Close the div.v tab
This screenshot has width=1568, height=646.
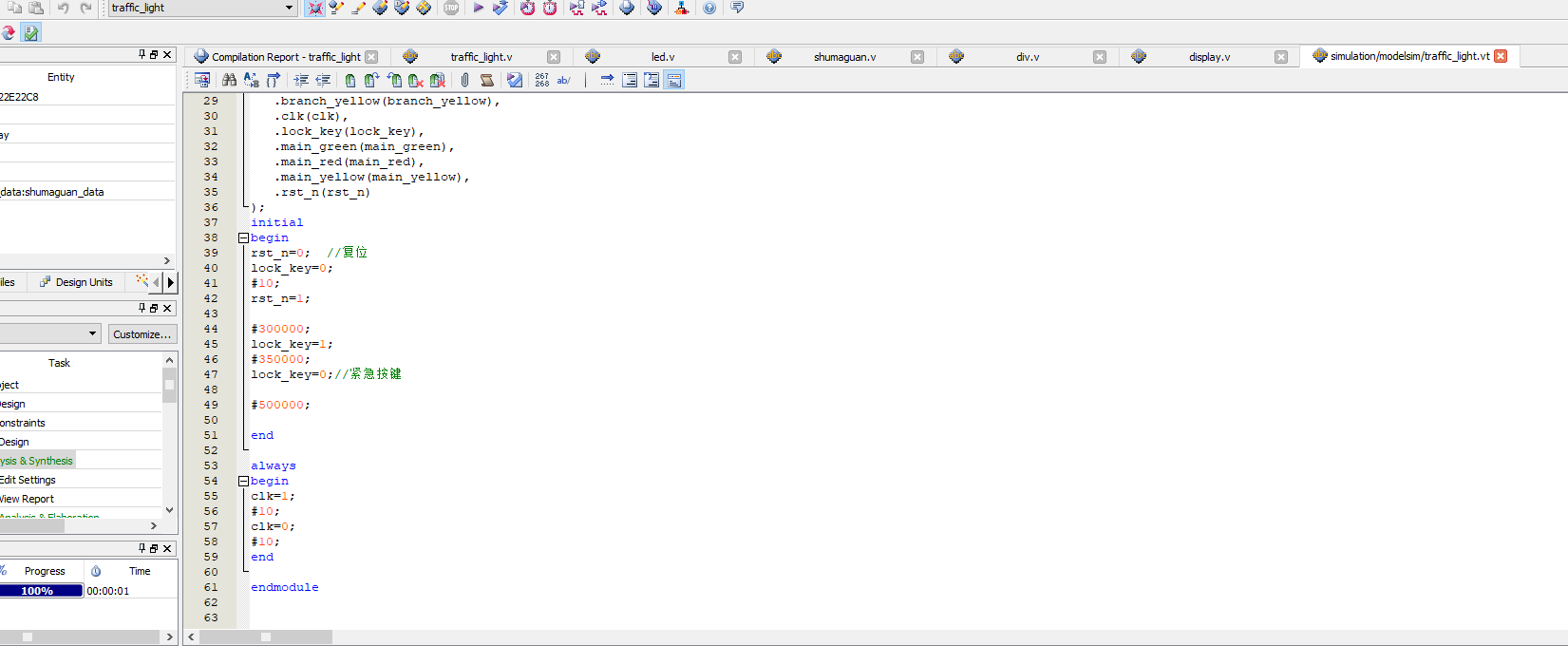1100,57
